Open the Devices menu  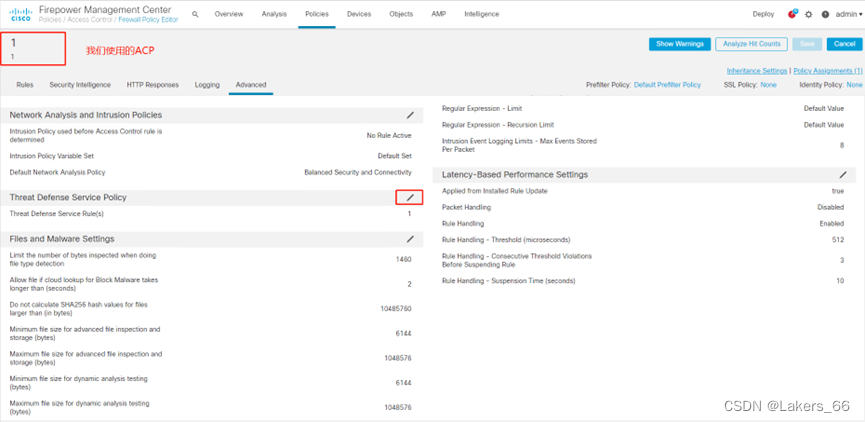[359, 14]
